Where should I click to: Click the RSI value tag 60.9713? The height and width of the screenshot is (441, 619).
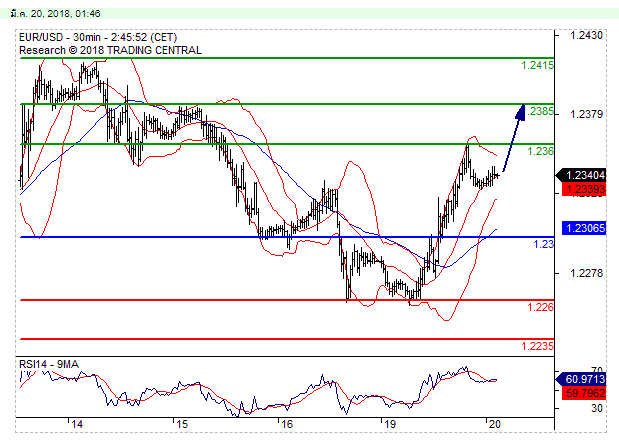pyautogui.click(x=581, y=379)
